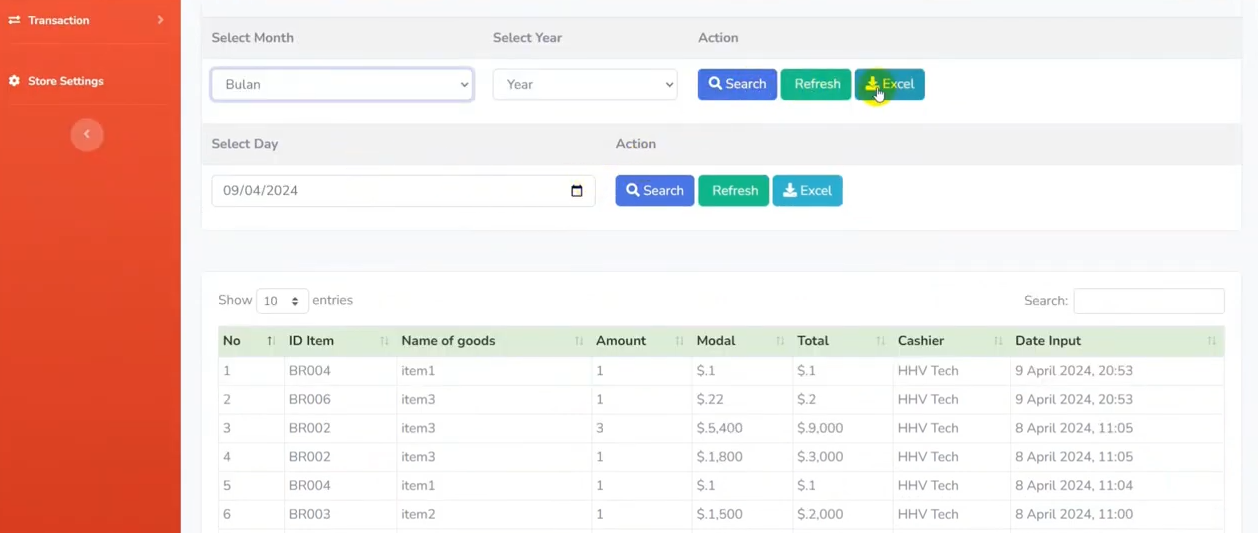Sort by Cashier column arrows
1258x533 pixels.
click(x=997, y=342)
